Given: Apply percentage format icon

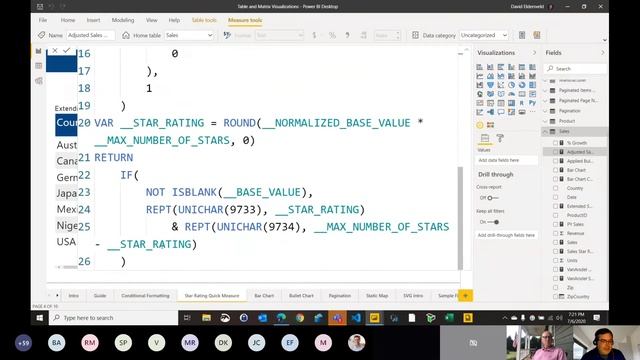Looking at the screenshot, I should click(x=332, y=36).
